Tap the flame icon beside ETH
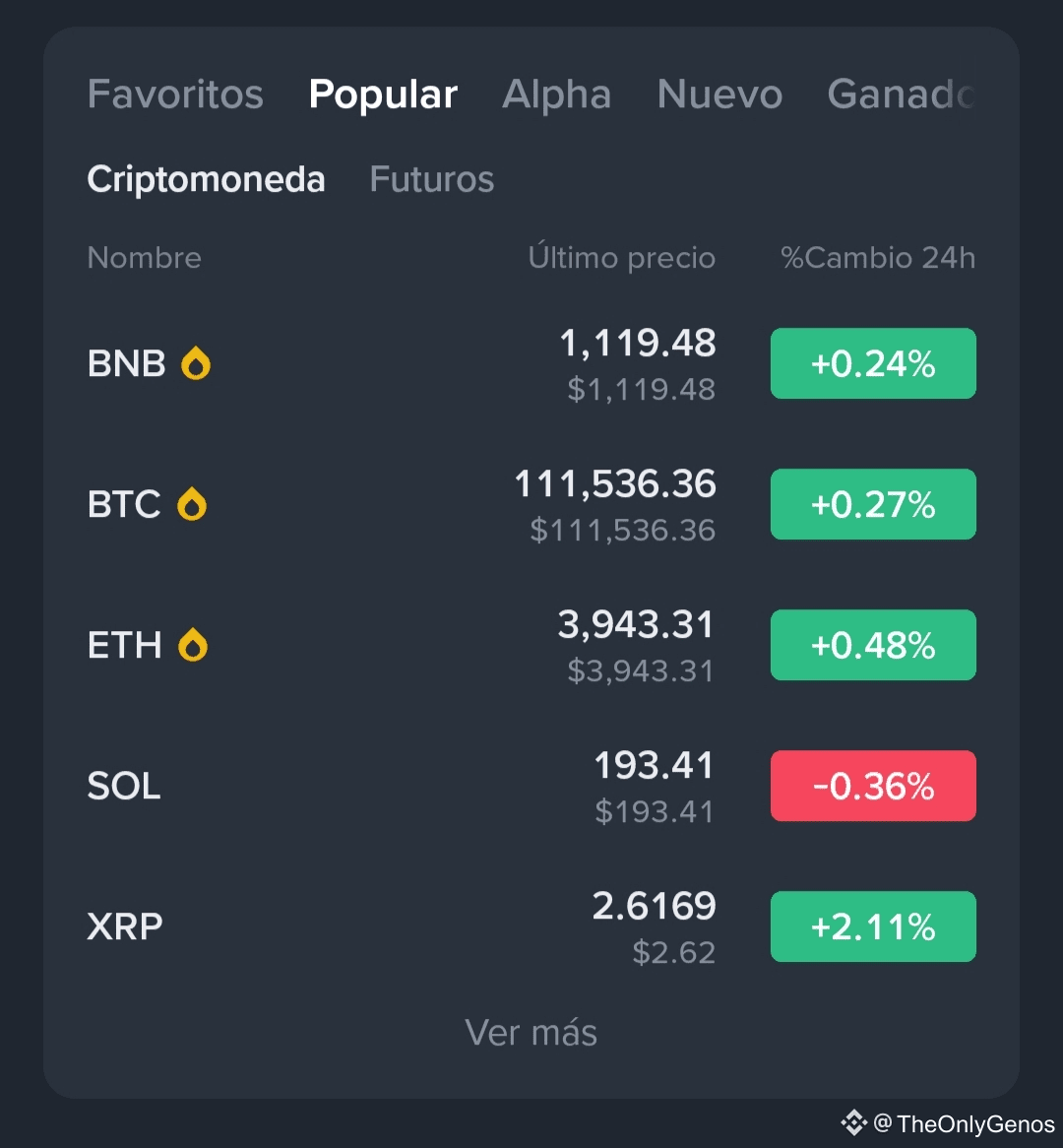The height and width of the screenshot is (1148, 1063). 193,645
